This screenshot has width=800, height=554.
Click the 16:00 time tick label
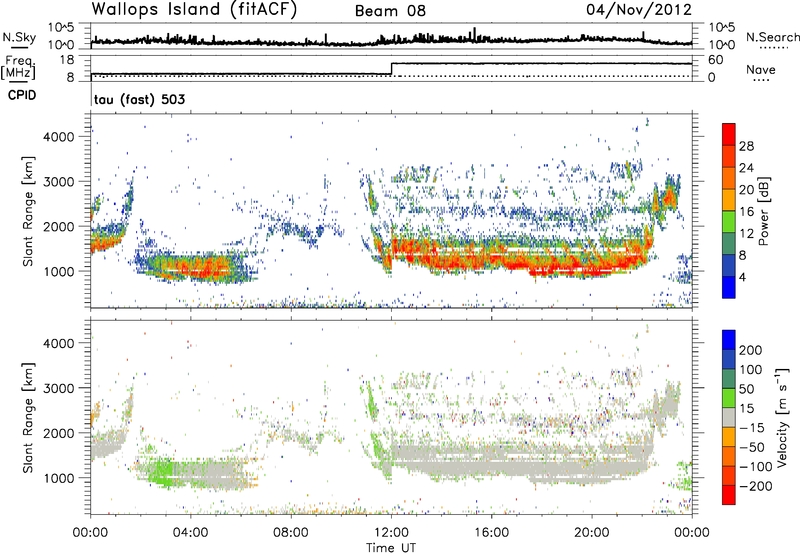pyautogui.click(x=491, y=532)
